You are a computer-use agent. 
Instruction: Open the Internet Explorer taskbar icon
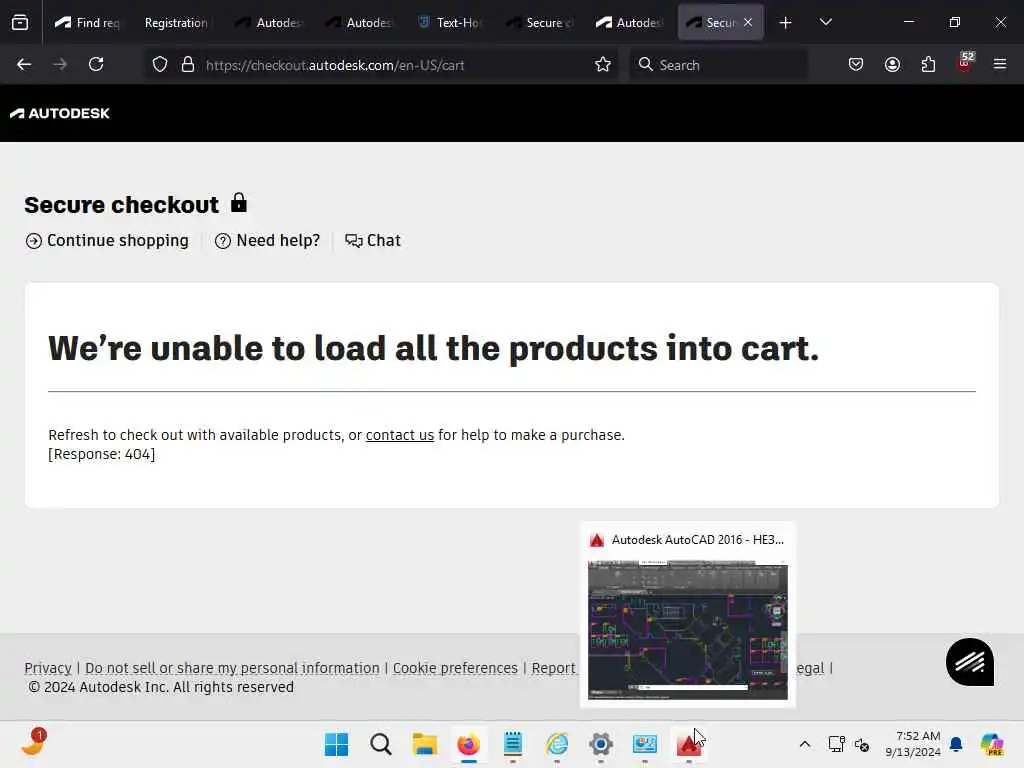tap(556, 744)
